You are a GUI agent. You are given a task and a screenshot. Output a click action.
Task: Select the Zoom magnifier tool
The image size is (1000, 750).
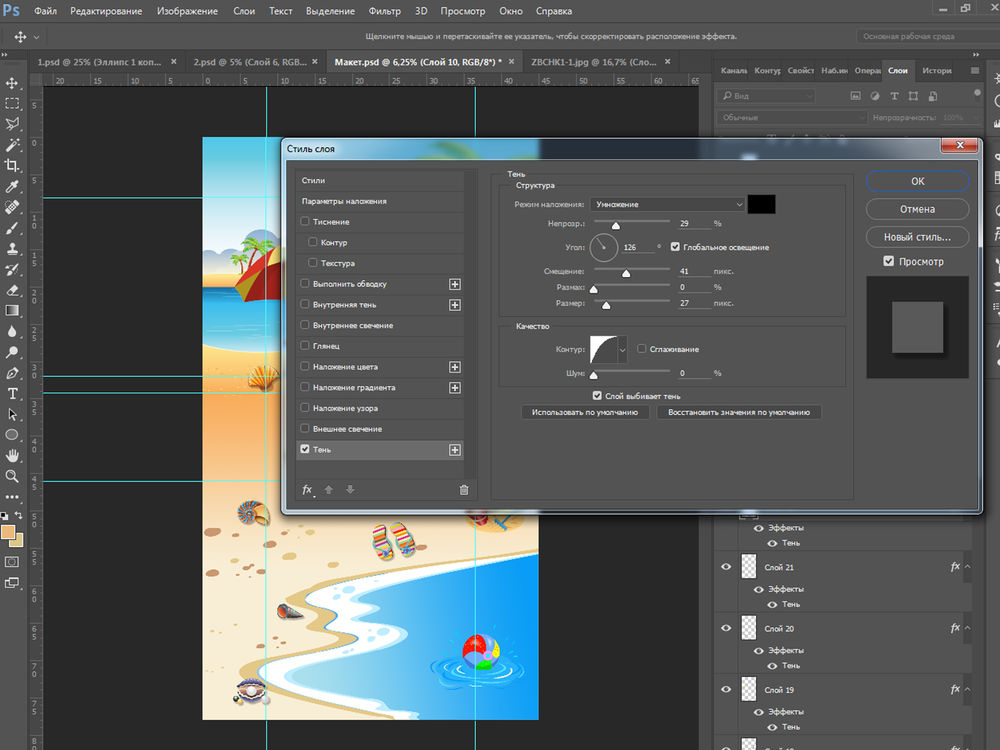click(13, 476)
